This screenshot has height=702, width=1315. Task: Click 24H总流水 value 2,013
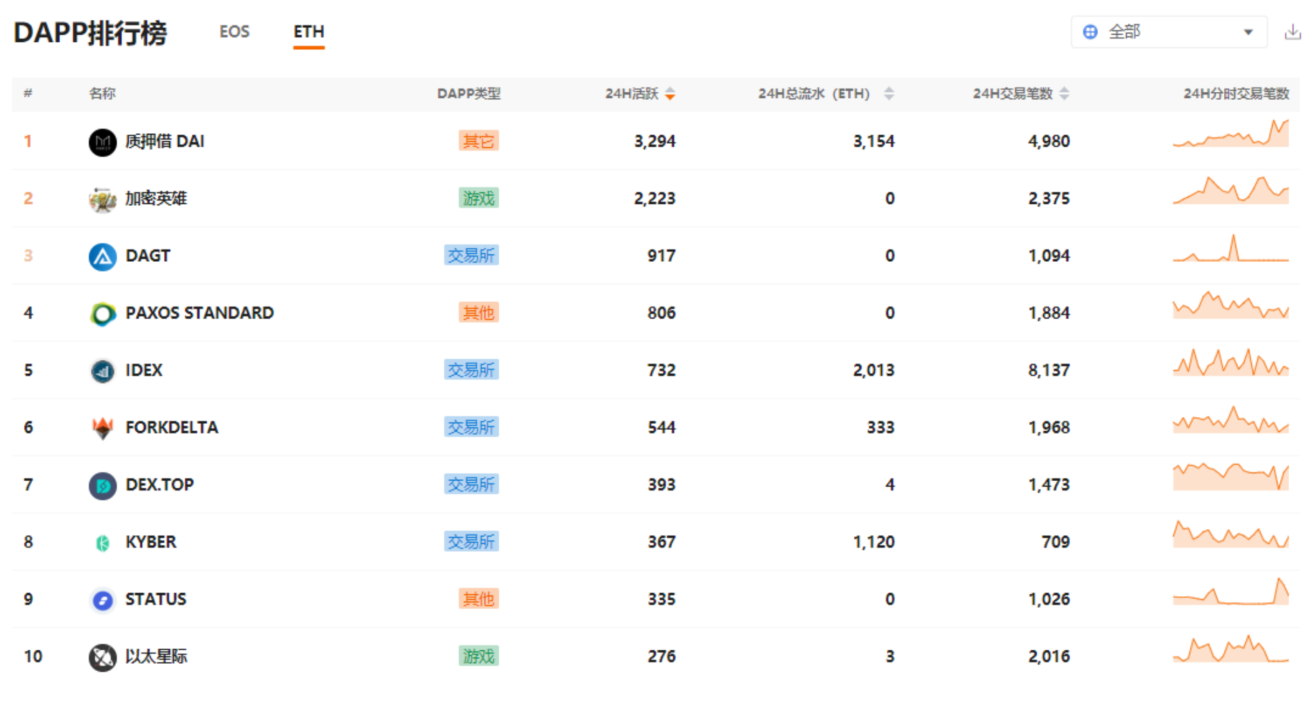pos(874,370)
